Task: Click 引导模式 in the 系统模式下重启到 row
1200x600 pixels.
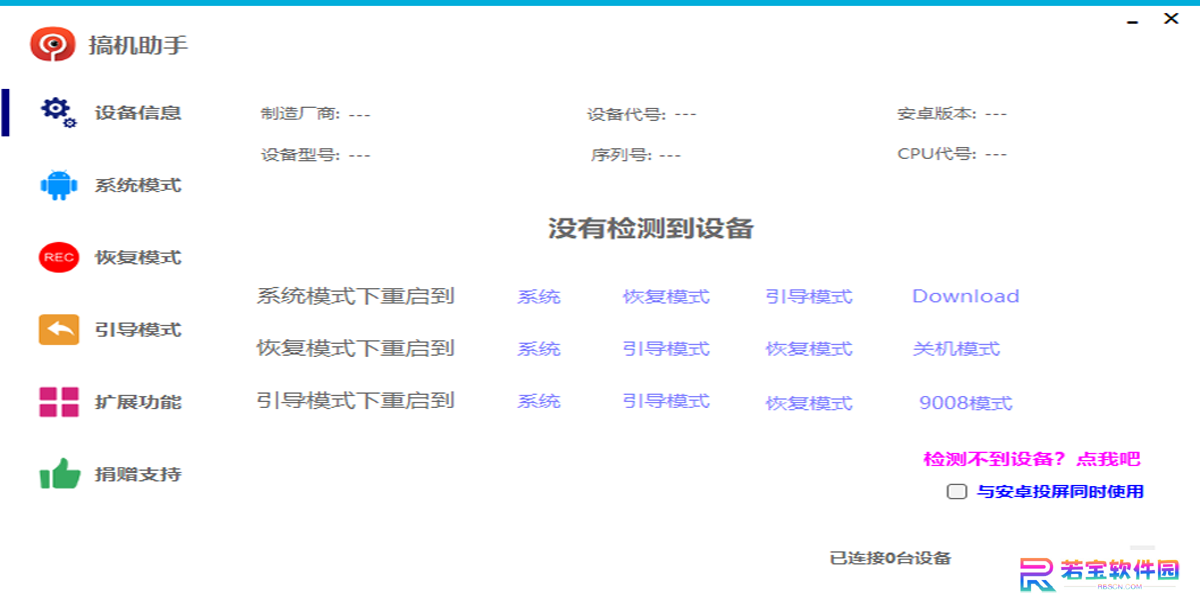Action: pos(809,297)
